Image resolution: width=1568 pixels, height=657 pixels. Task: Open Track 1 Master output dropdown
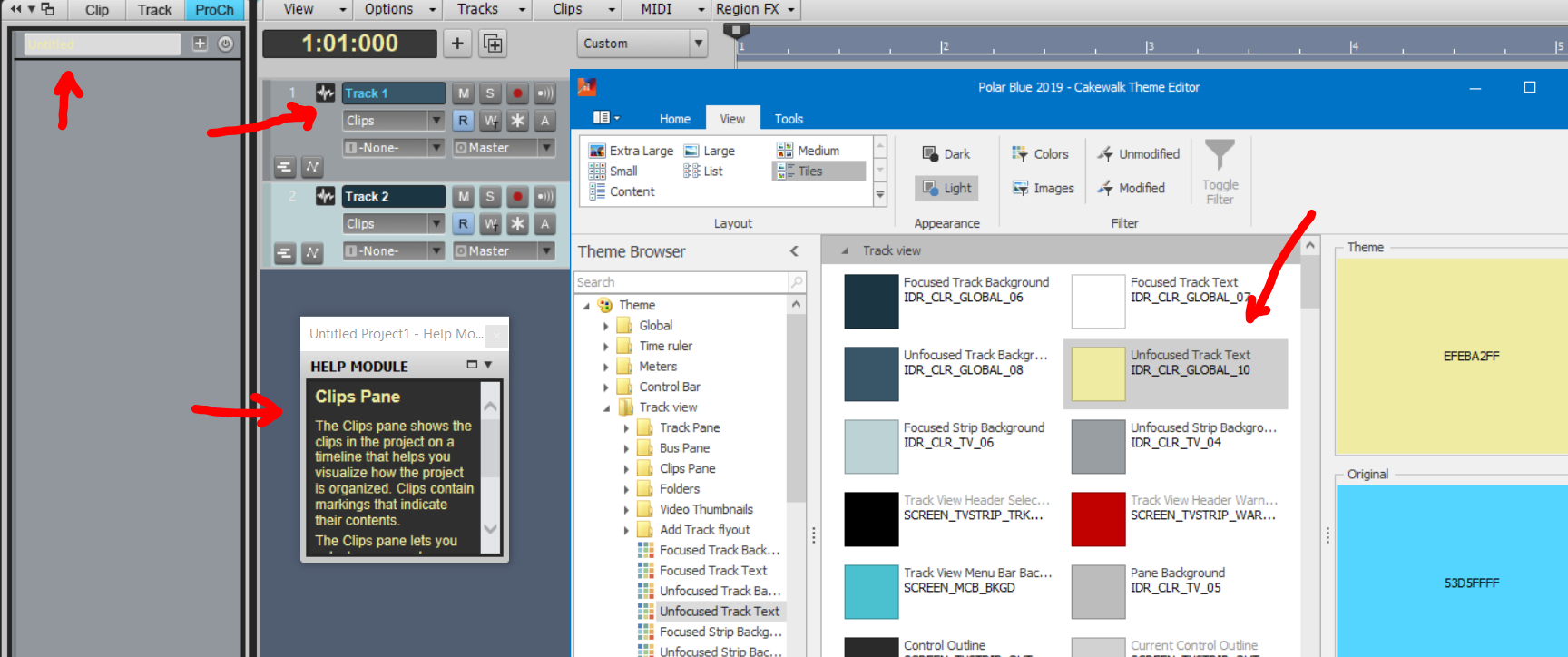point(503,148)
